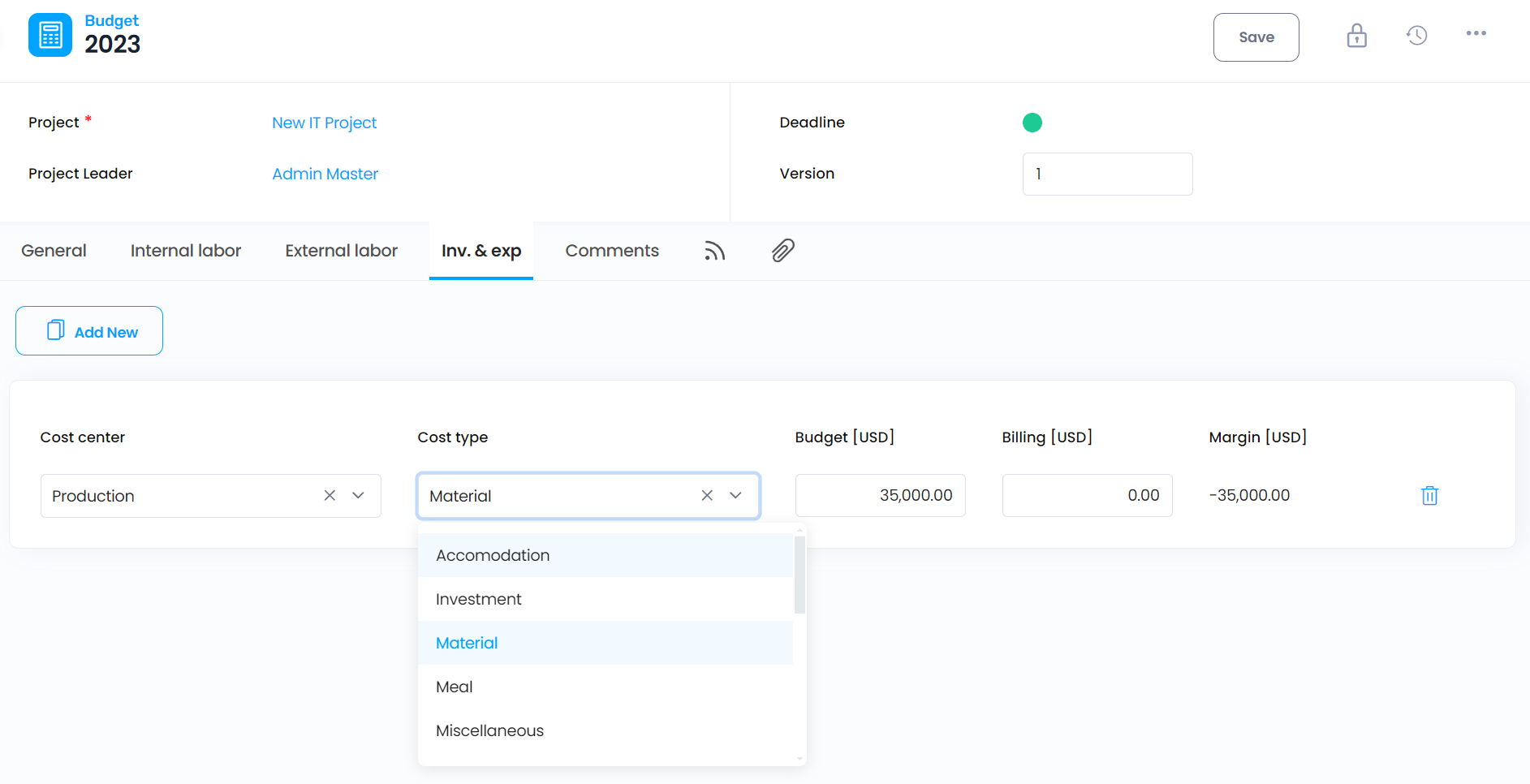Open the attachments paperclip tab

(x=783, y=251)
